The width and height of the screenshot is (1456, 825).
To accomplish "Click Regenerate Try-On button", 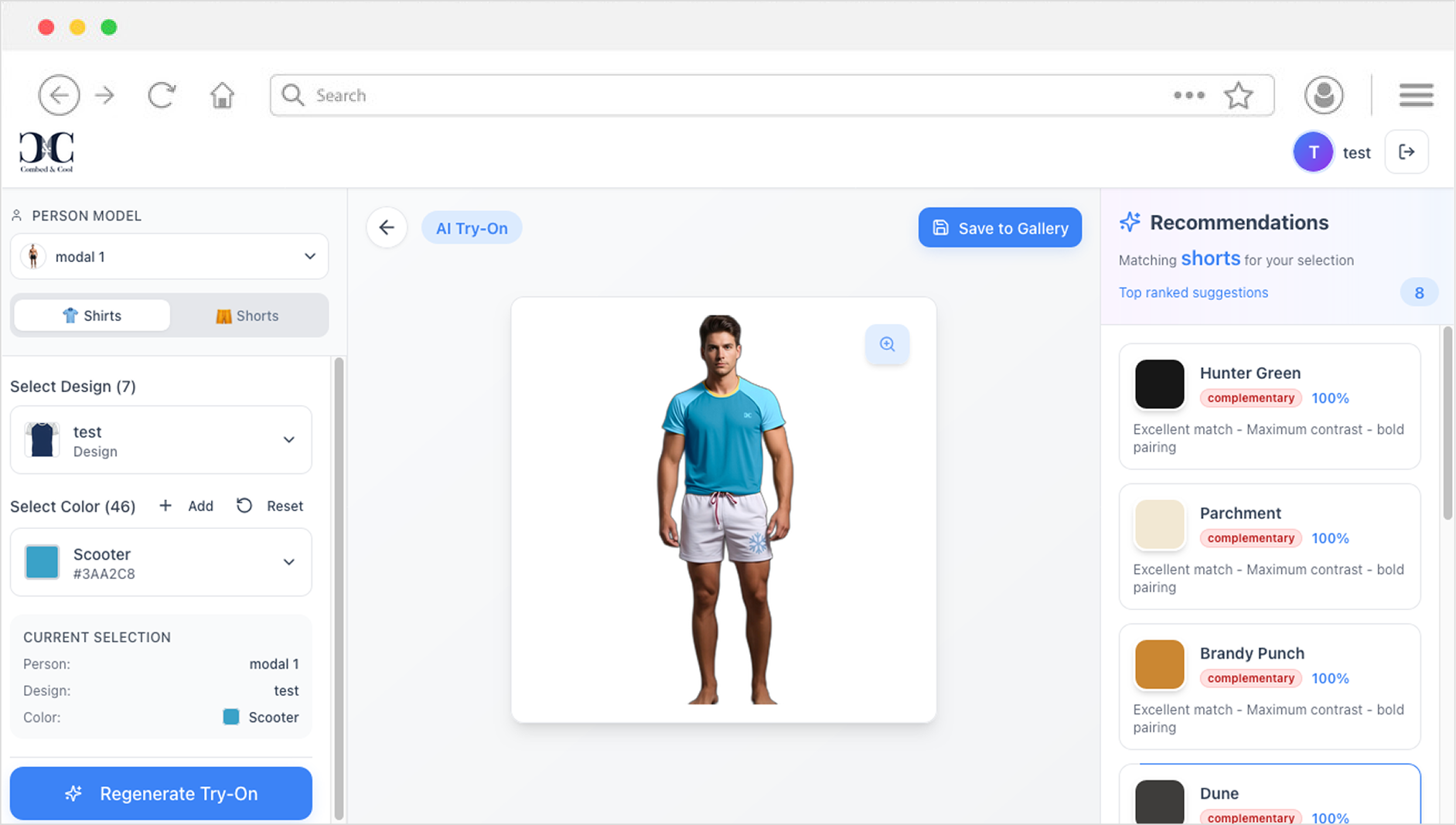I will point(161,793).
